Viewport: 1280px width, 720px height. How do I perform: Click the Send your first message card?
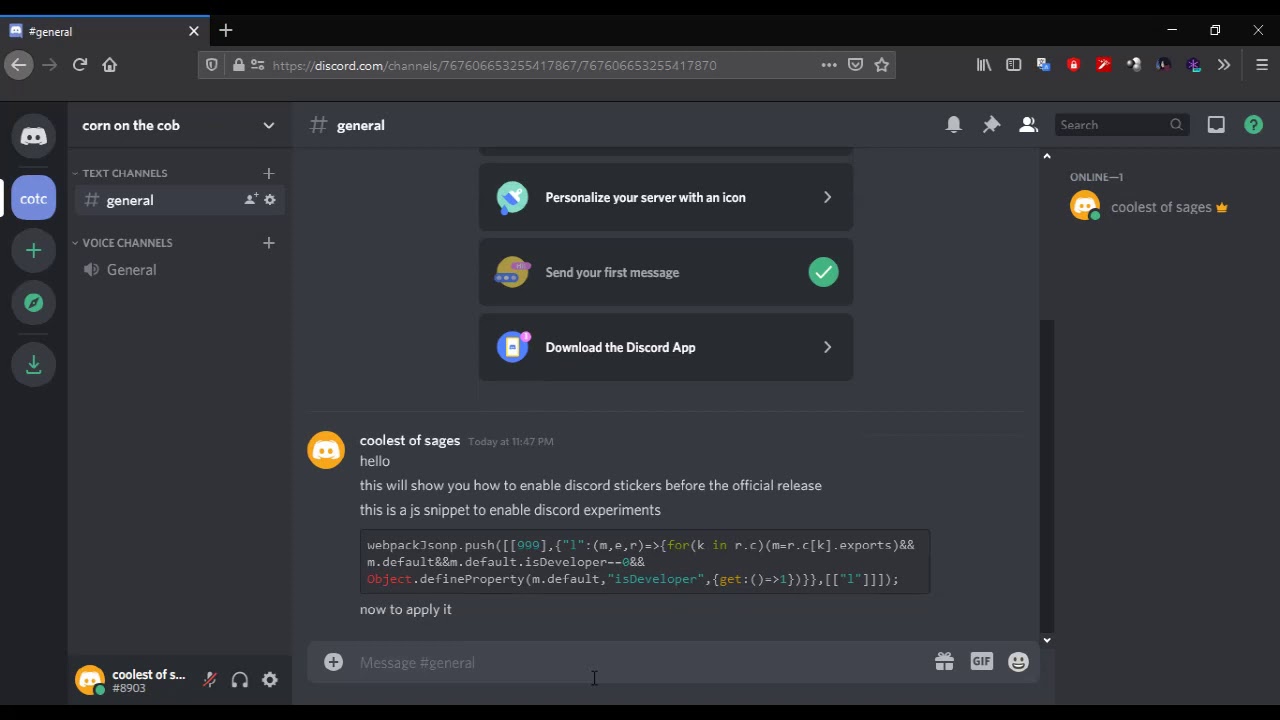(x=666, y=272)
